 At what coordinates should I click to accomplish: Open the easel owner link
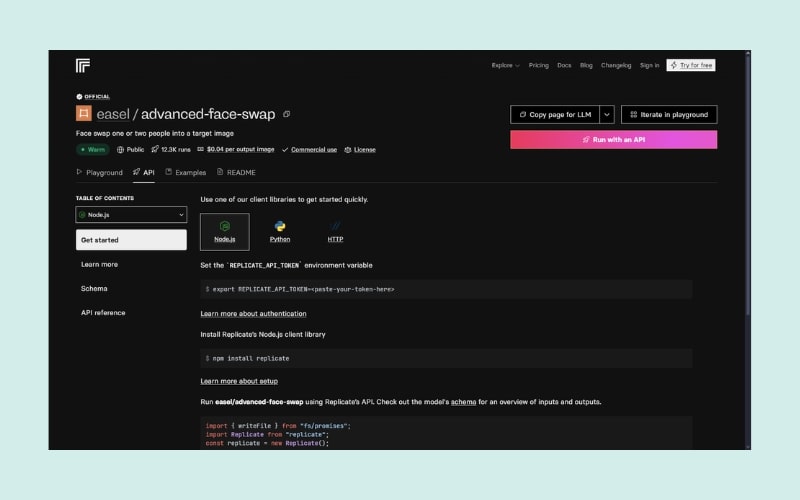click(113, 114)
